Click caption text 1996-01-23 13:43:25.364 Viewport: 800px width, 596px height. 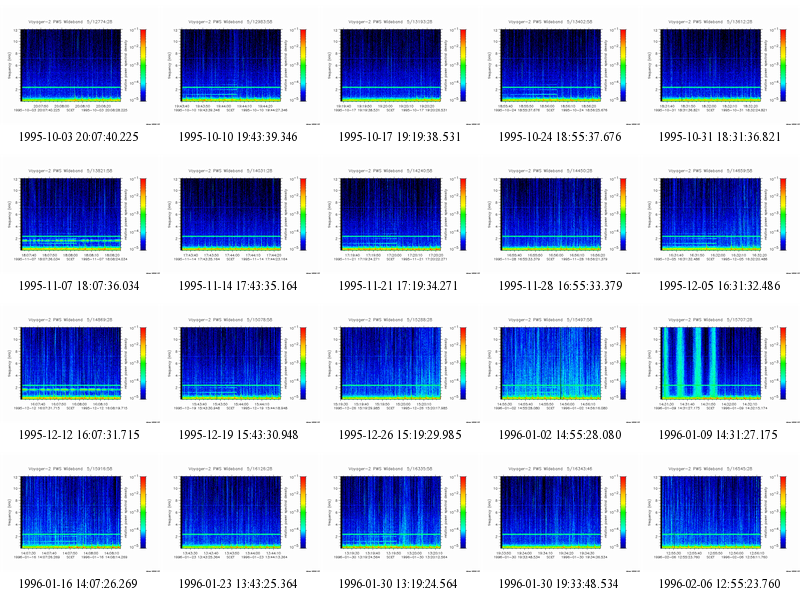tap(238, 584)
